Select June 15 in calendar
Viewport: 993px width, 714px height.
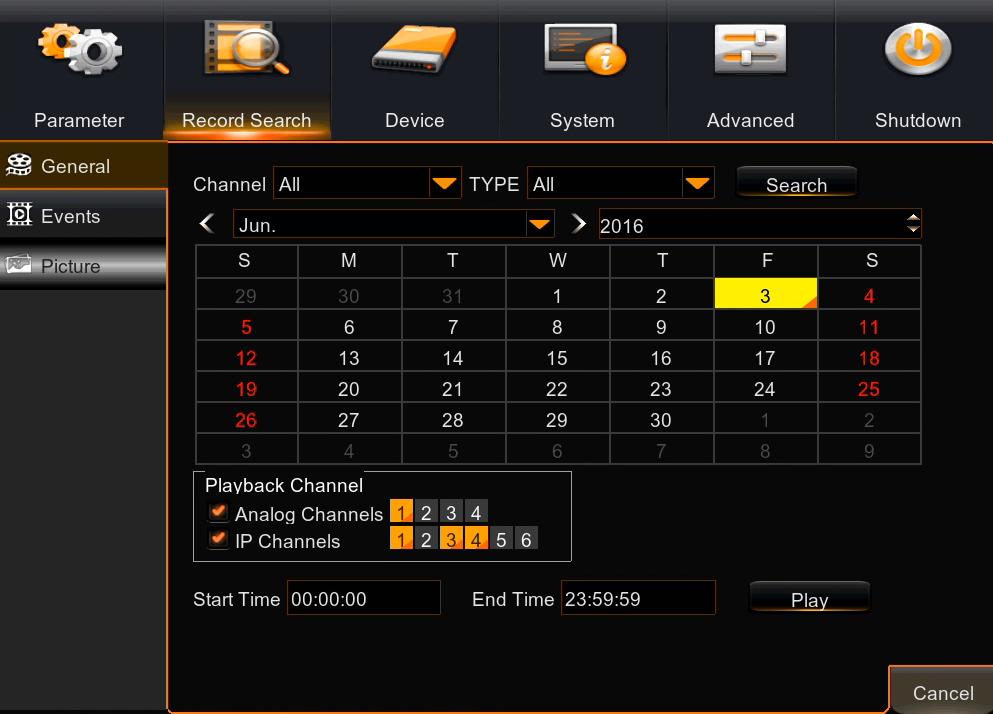(557, 357)
